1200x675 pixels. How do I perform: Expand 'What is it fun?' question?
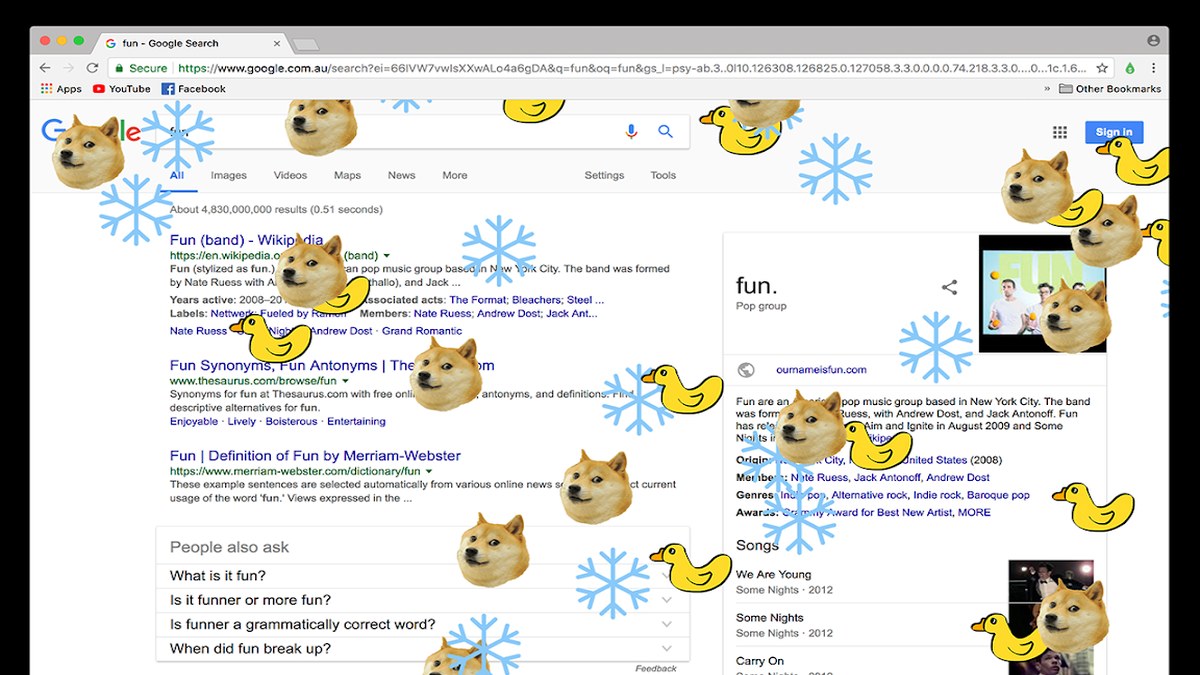click(x=422, y=576)
